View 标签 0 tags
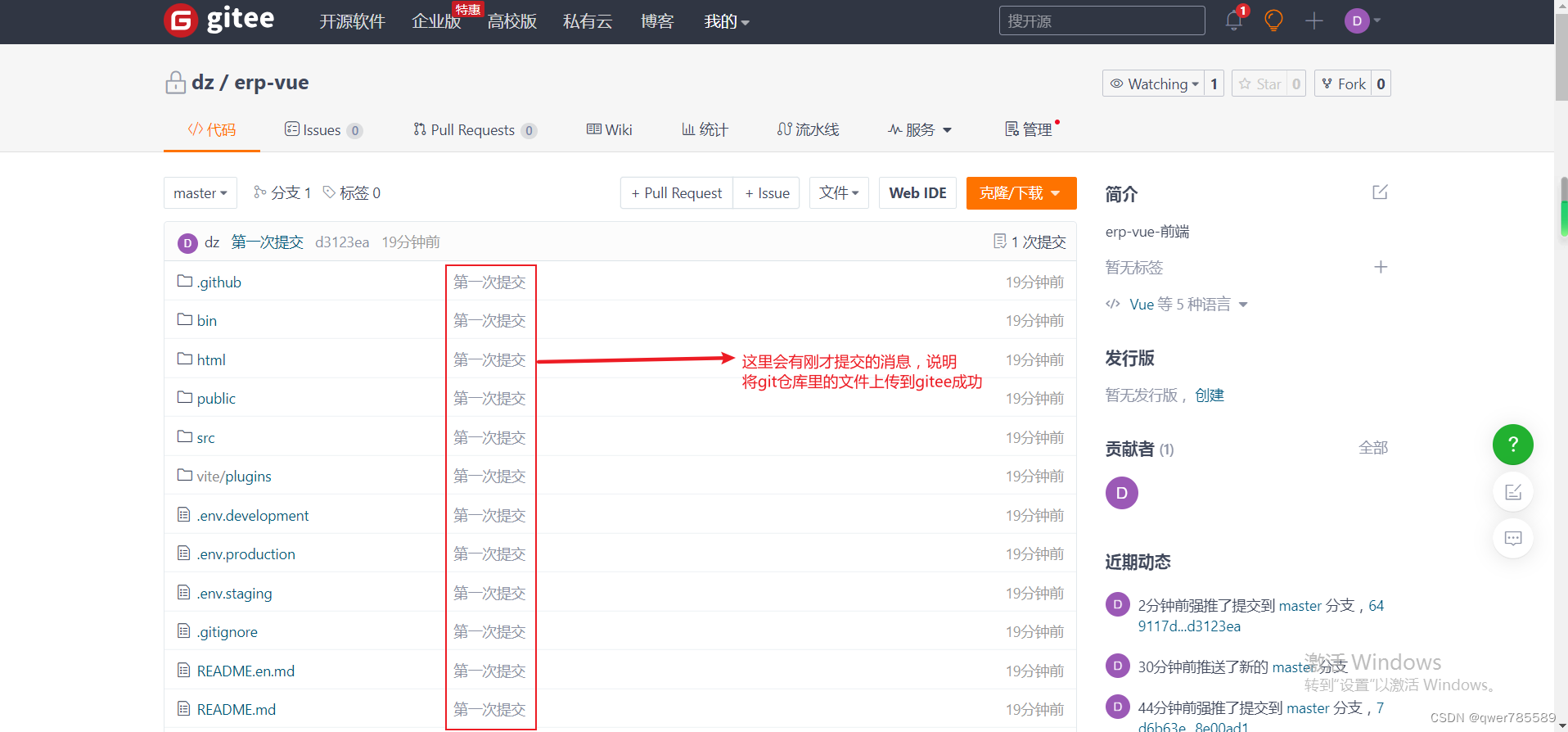The height and width of the screenshot is (732, 1568). click(352, 193)
